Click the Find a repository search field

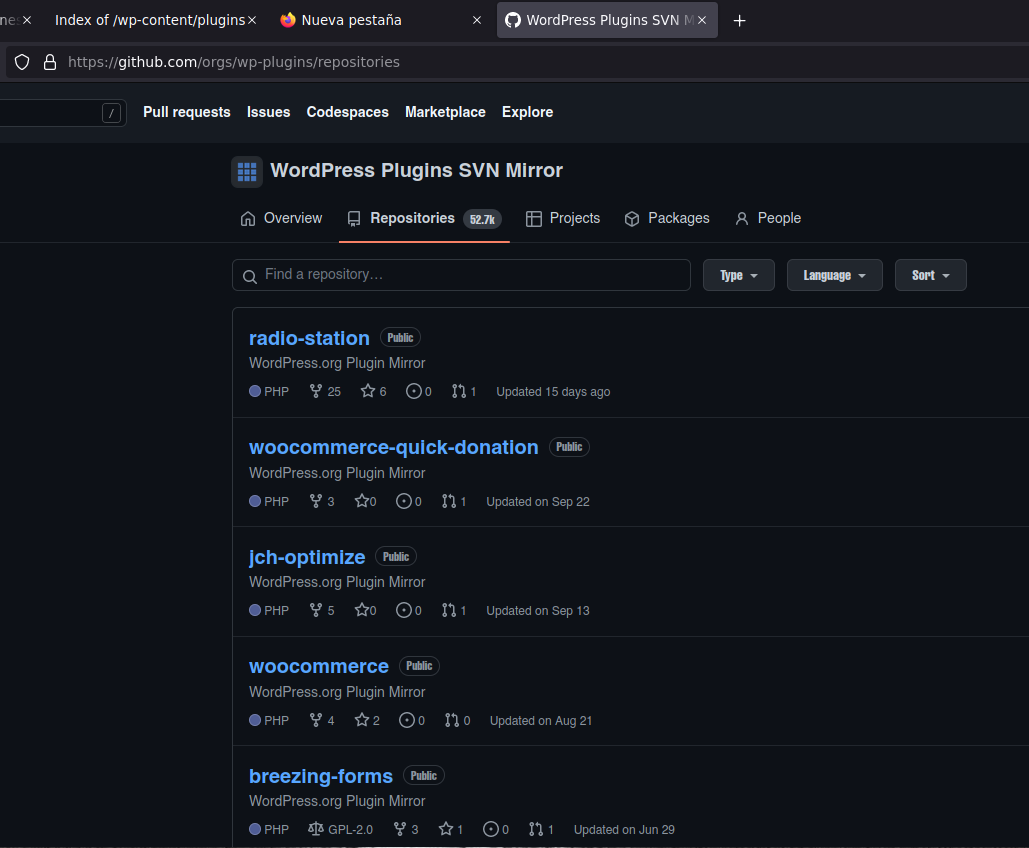click(x=461, y=275)
